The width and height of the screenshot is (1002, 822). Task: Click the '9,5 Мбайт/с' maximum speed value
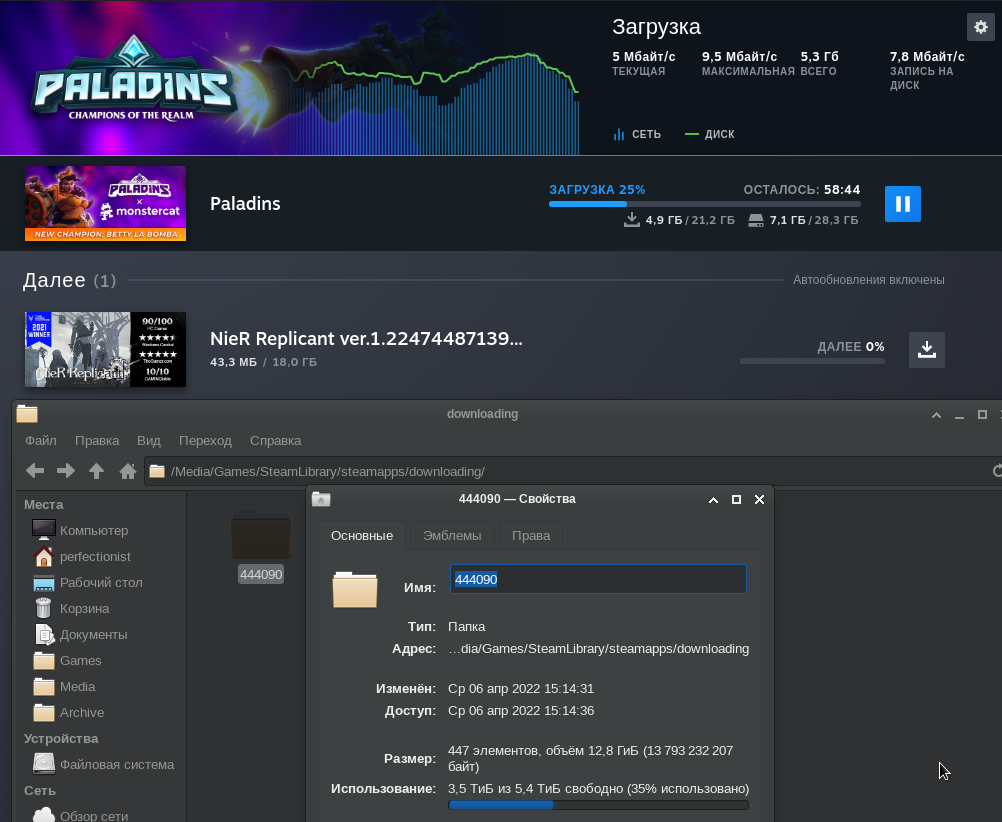(x=739, y=56)
